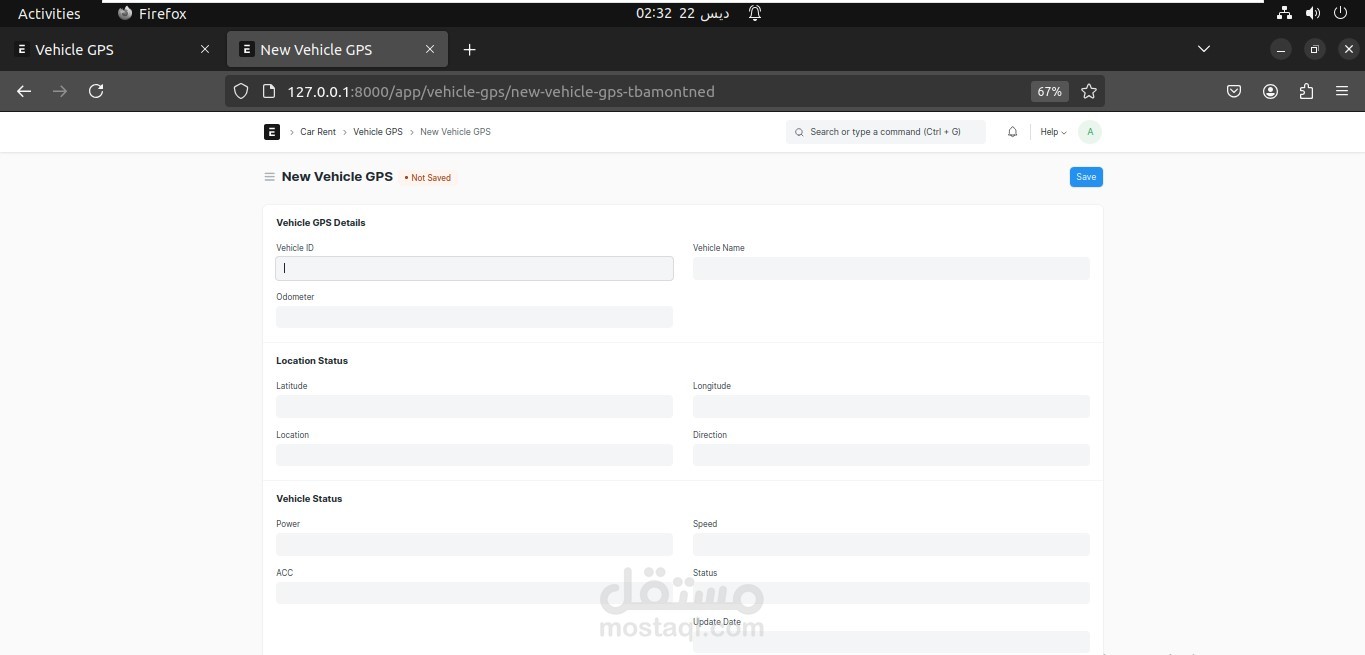This screenshot has height=655, width=1365.
Task: Open the Firefox account icon
Action: 1270,91
